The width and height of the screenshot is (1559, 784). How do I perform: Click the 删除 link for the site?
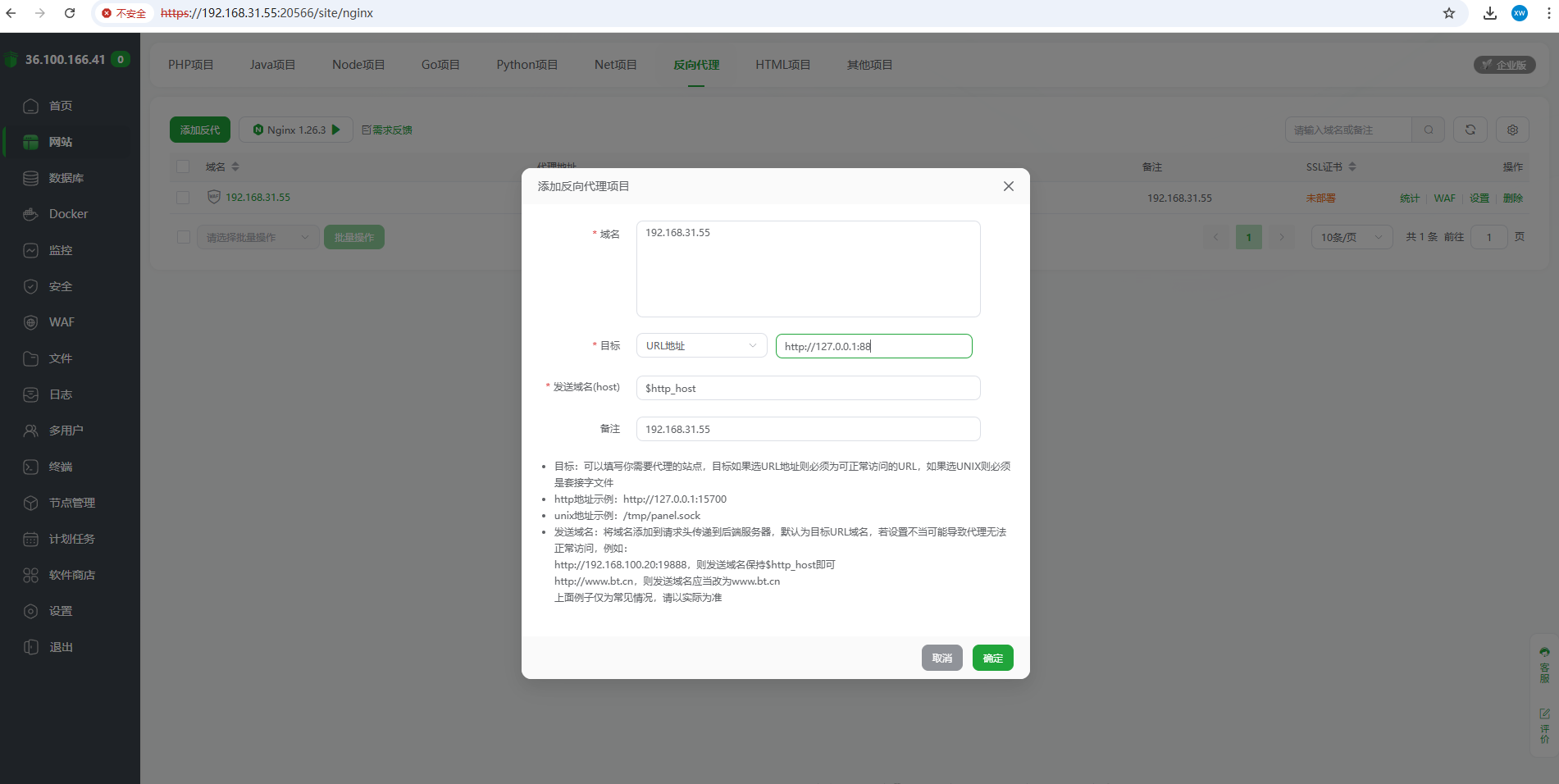(x=1513, y=198)
